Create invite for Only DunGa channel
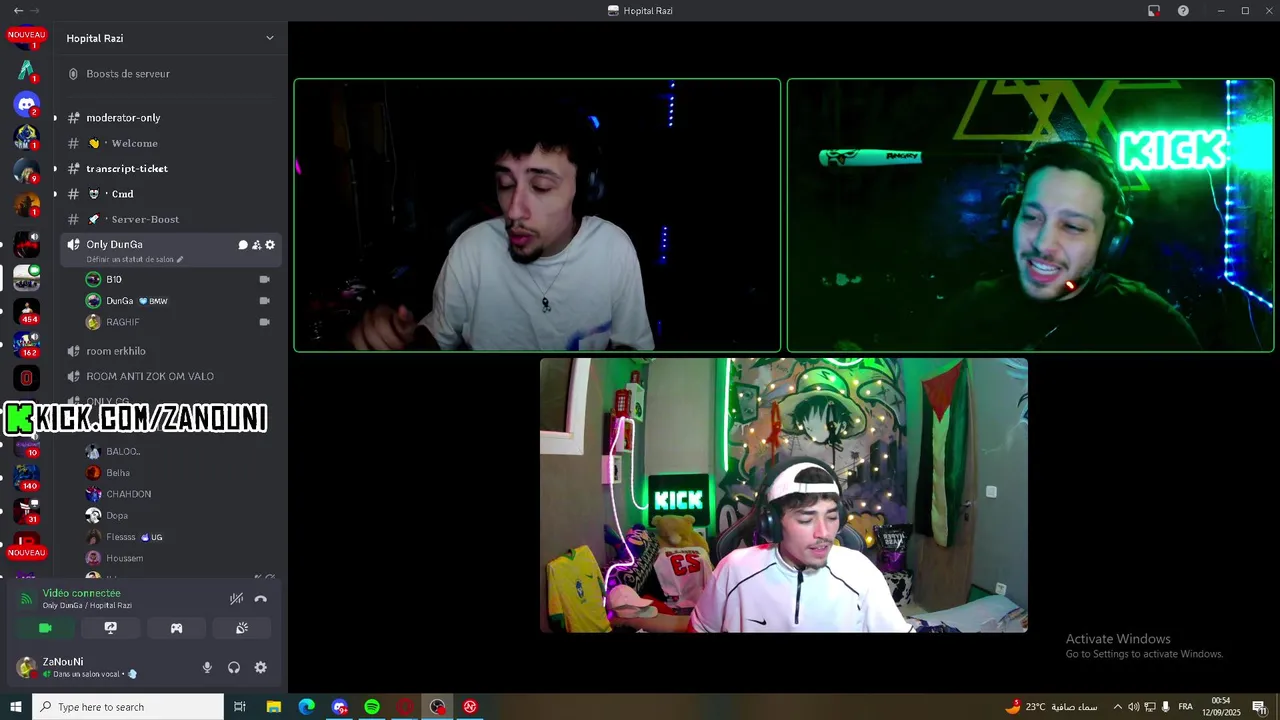The image size is (1280, 720). click(x=256, y=245)
